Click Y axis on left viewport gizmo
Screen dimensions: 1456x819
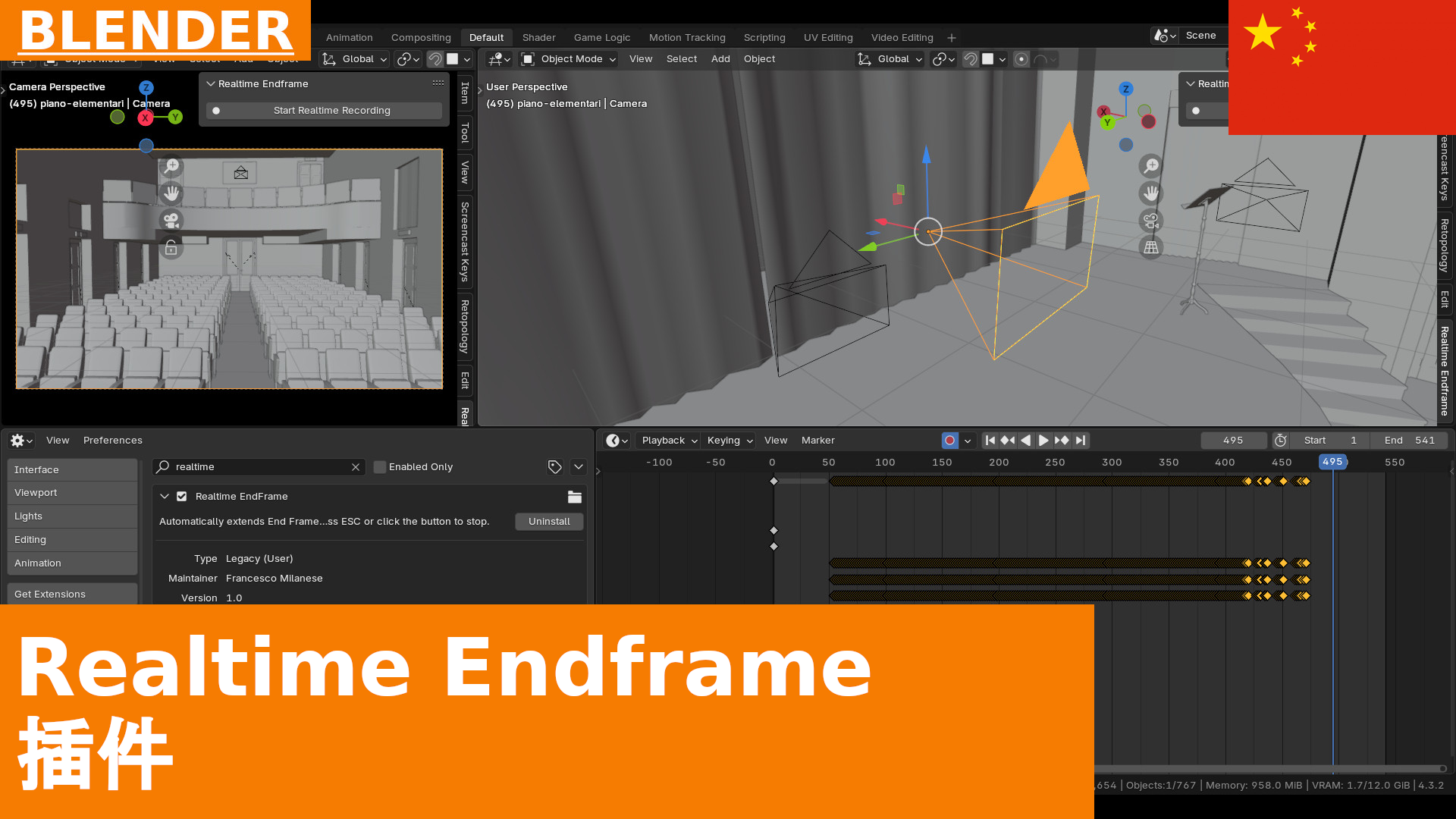pos(176,117)
